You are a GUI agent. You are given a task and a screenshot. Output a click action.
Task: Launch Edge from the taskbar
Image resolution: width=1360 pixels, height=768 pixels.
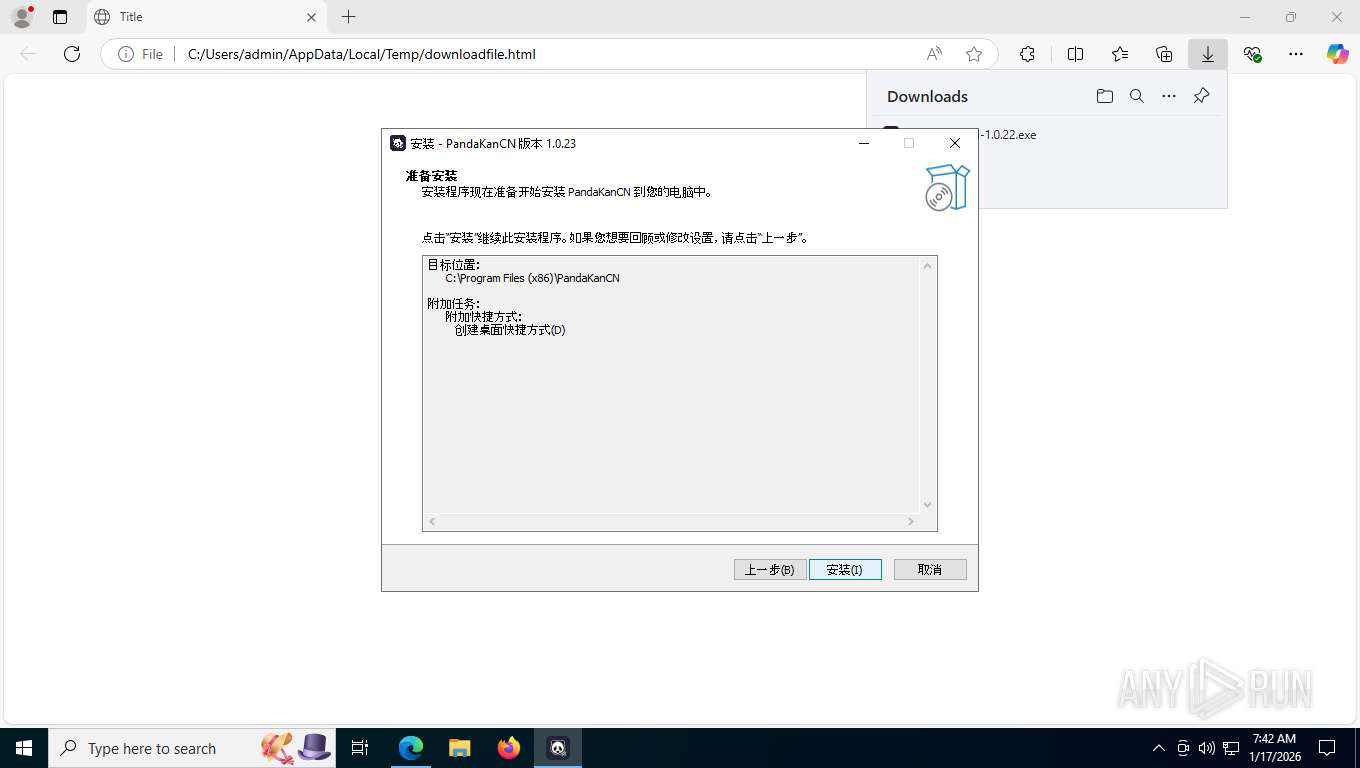[x=411, y=748]
